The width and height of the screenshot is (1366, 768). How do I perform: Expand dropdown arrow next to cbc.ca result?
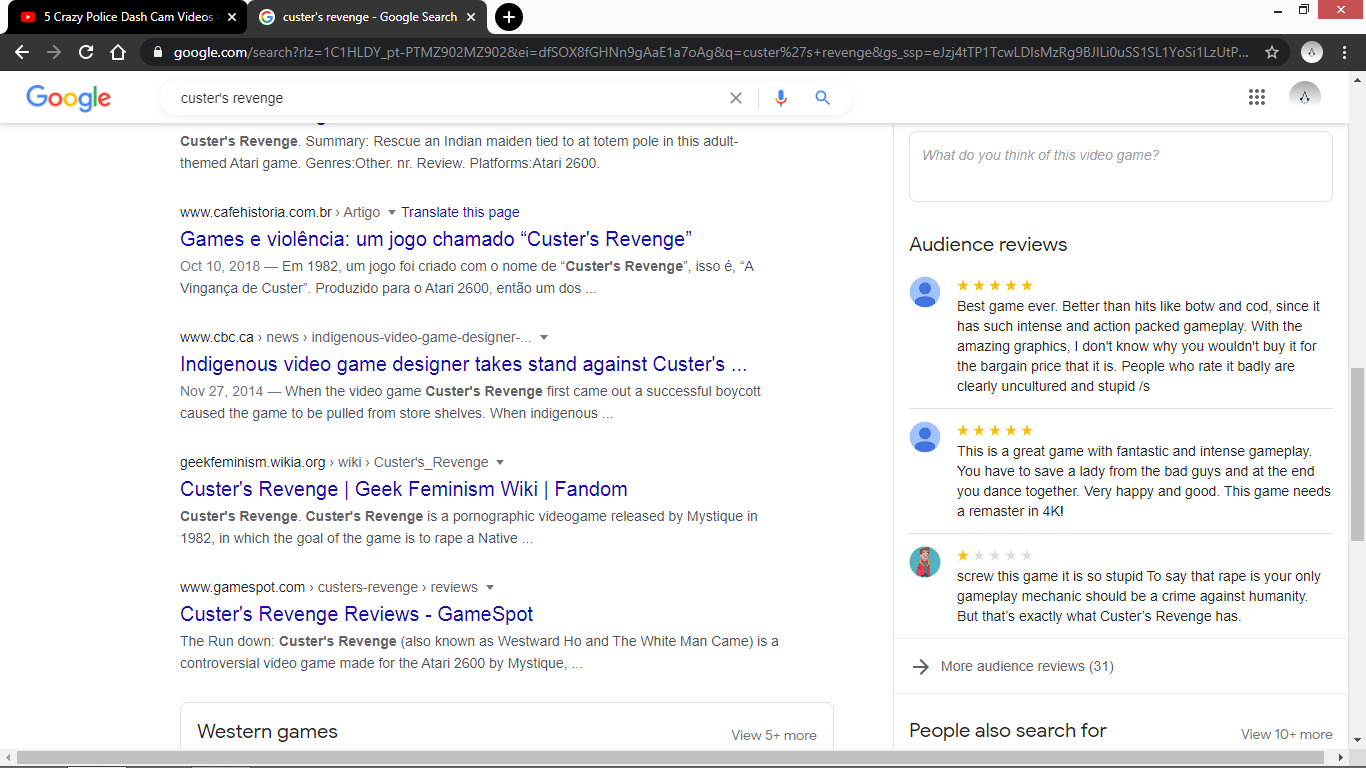click(544, 337)
